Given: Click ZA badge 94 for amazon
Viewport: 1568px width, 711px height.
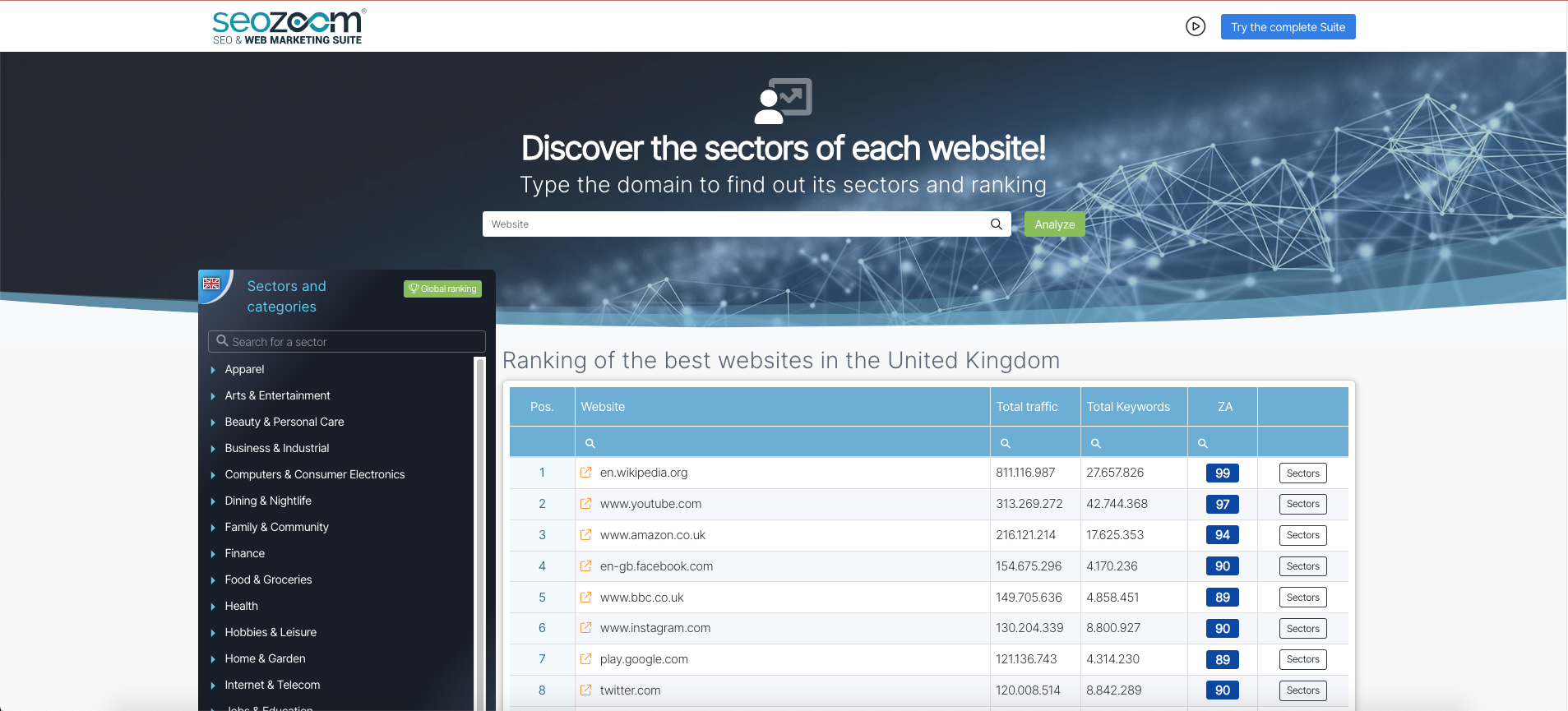Looking at the screenshot, I should [1223, 535].
